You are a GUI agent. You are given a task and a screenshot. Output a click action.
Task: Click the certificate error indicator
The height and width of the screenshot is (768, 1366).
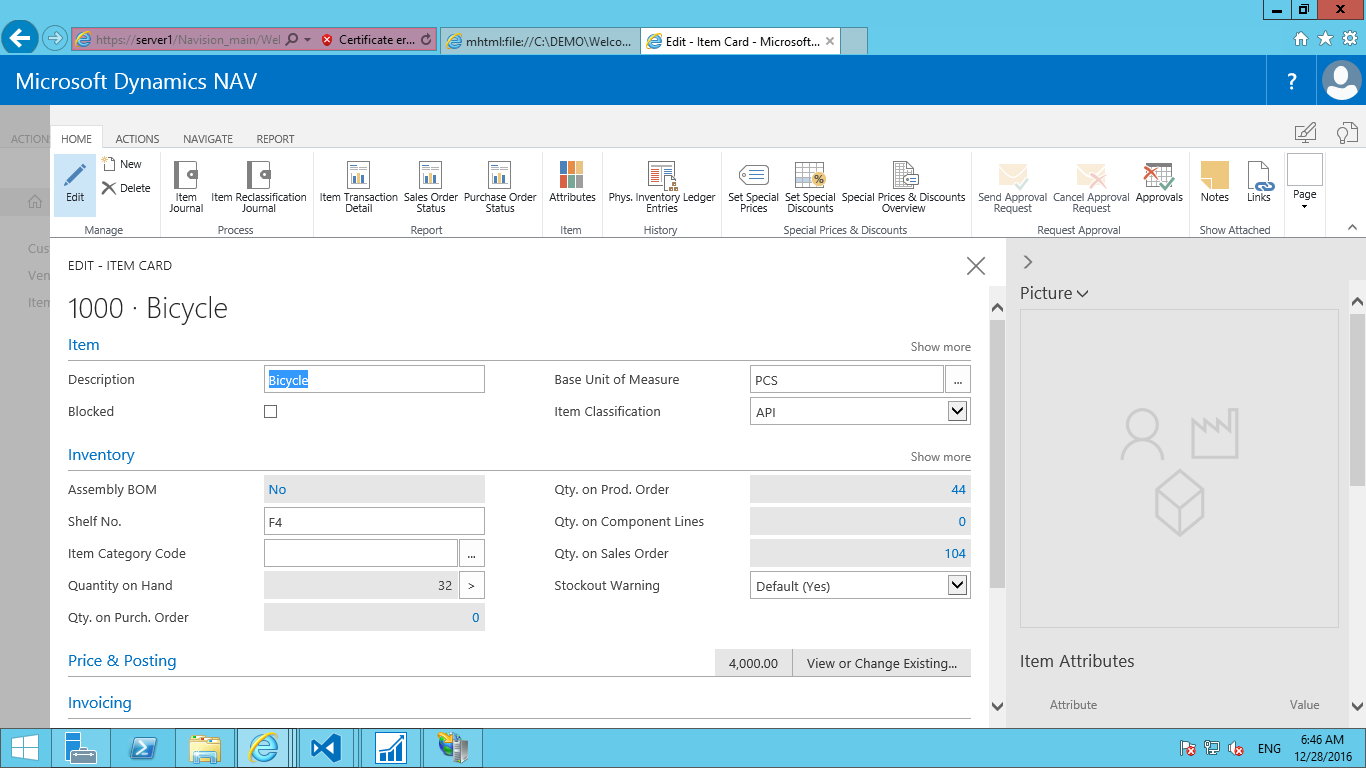tap(369, 40)
